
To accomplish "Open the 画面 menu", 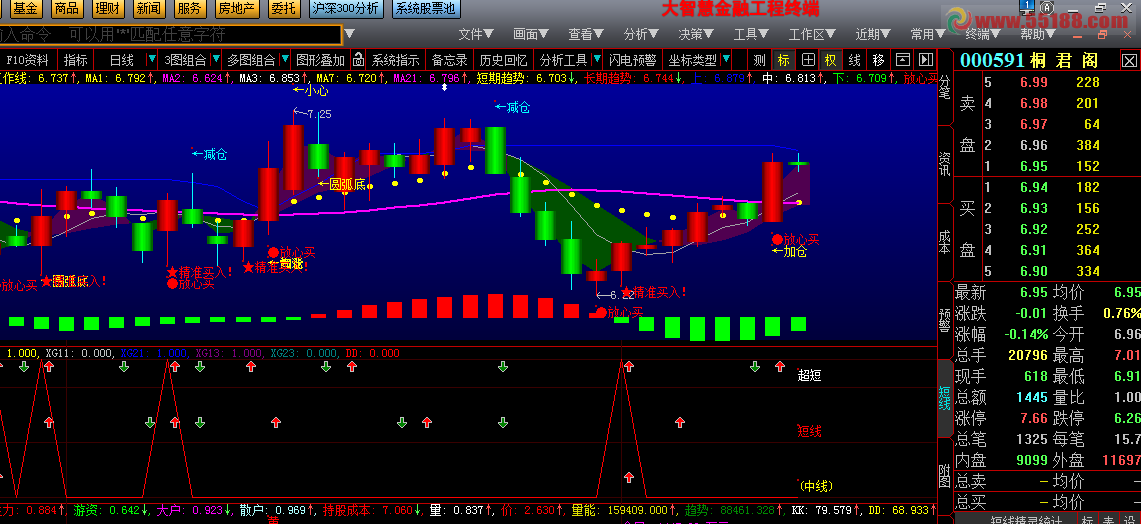I will coord(532,34).
